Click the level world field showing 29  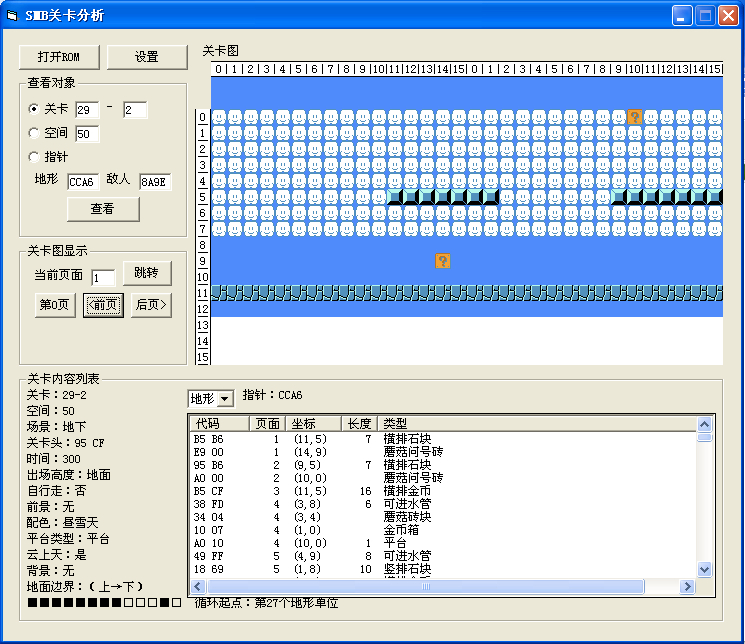click(x=87, y=110)
